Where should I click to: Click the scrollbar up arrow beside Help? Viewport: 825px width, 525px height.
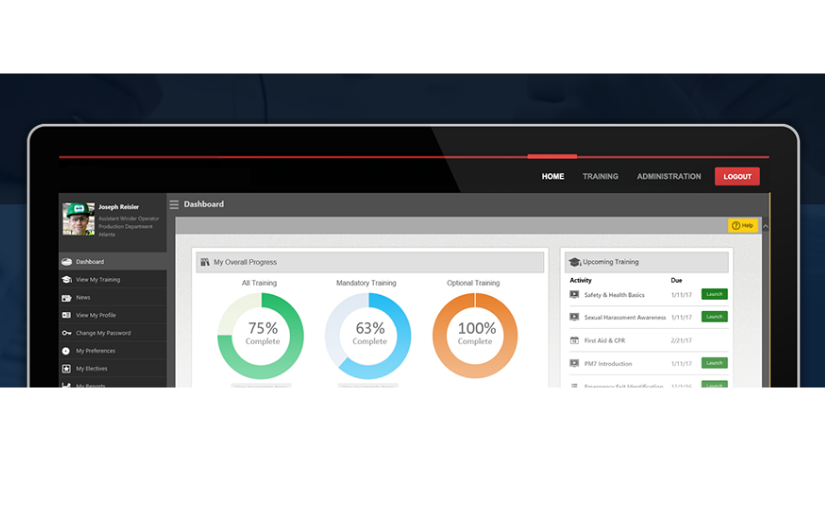766,226
